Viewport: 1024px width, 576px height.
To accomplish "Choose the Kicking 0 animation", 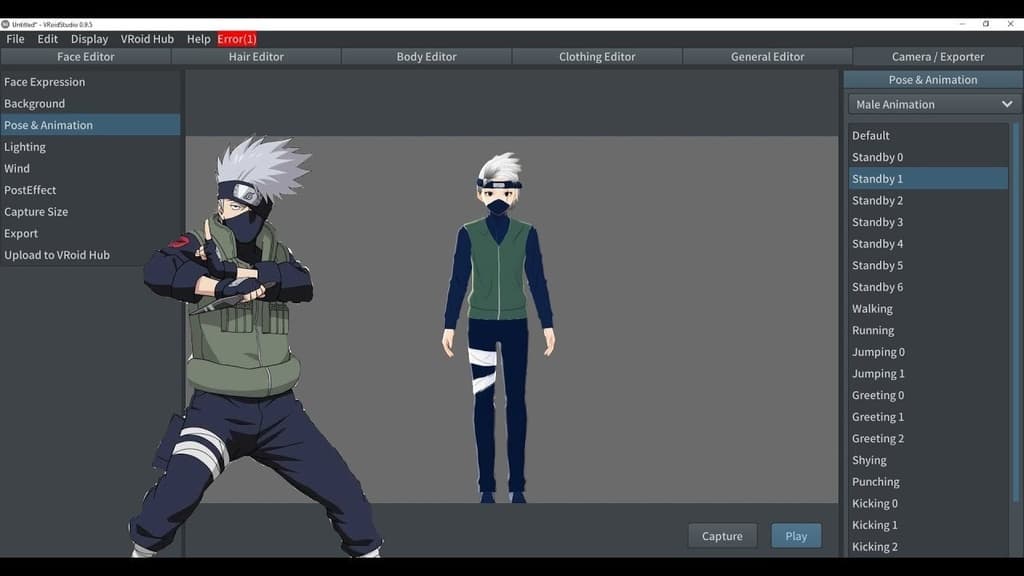I will click(x=875, y=504).
